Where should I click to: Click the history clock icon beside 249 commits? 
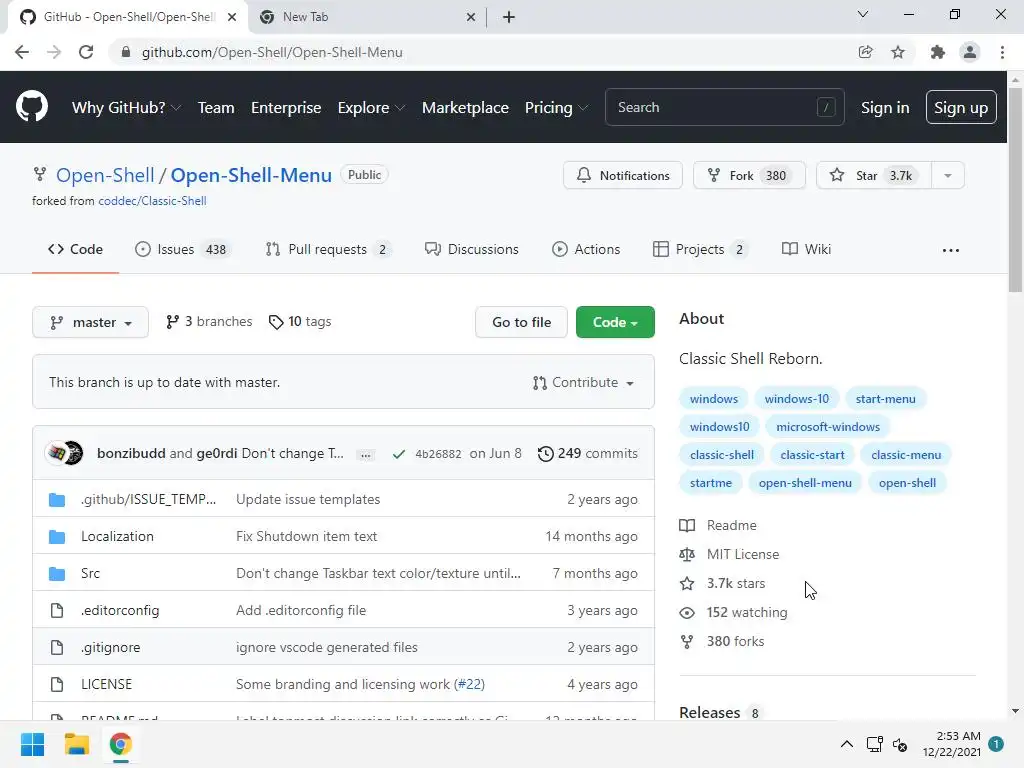[x=545, y=453]
